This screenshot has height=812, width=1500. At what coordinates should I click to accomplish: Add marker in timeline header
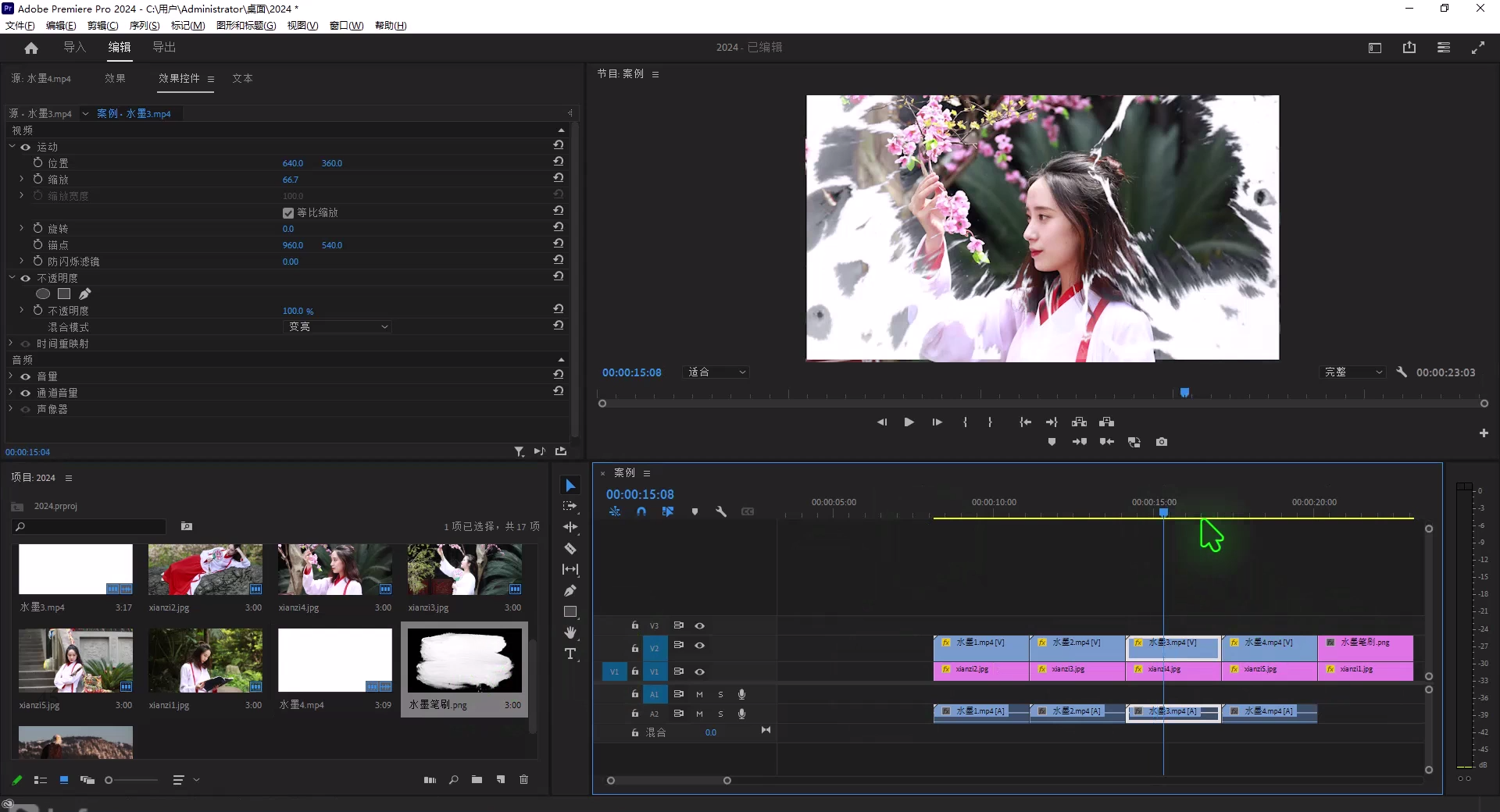(x=695, y=512)
